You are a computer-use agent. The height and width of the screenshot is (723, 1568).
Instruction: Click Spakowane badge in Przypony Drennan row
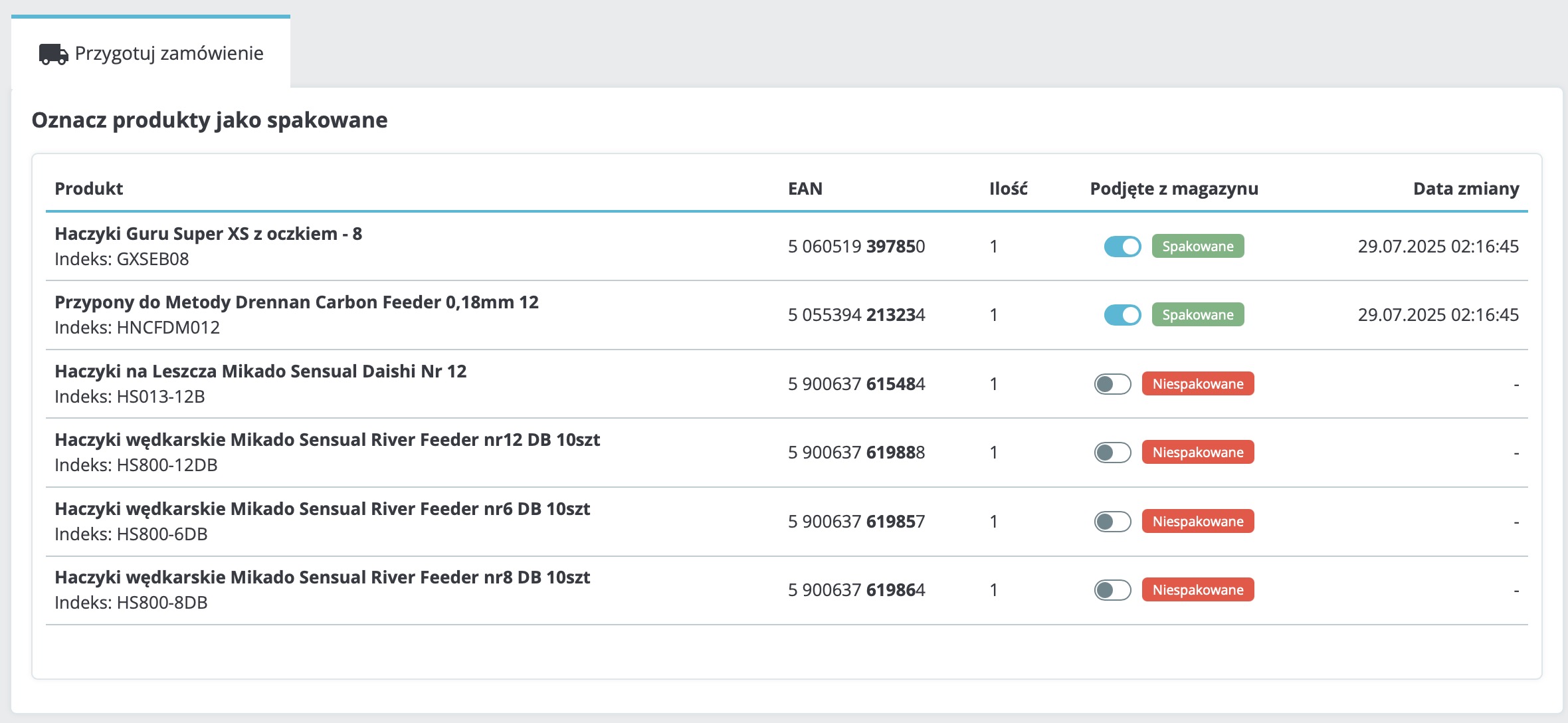1198,315
